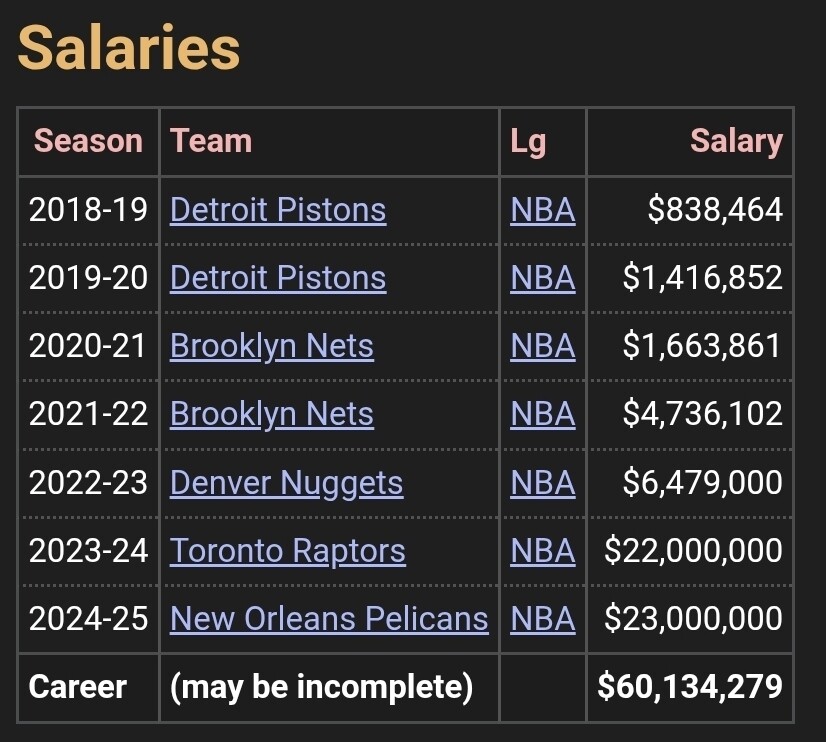The width and height of the screenshot is (826, 742).
Task: Sort table by Lg column header
Action: click(528, 141)
